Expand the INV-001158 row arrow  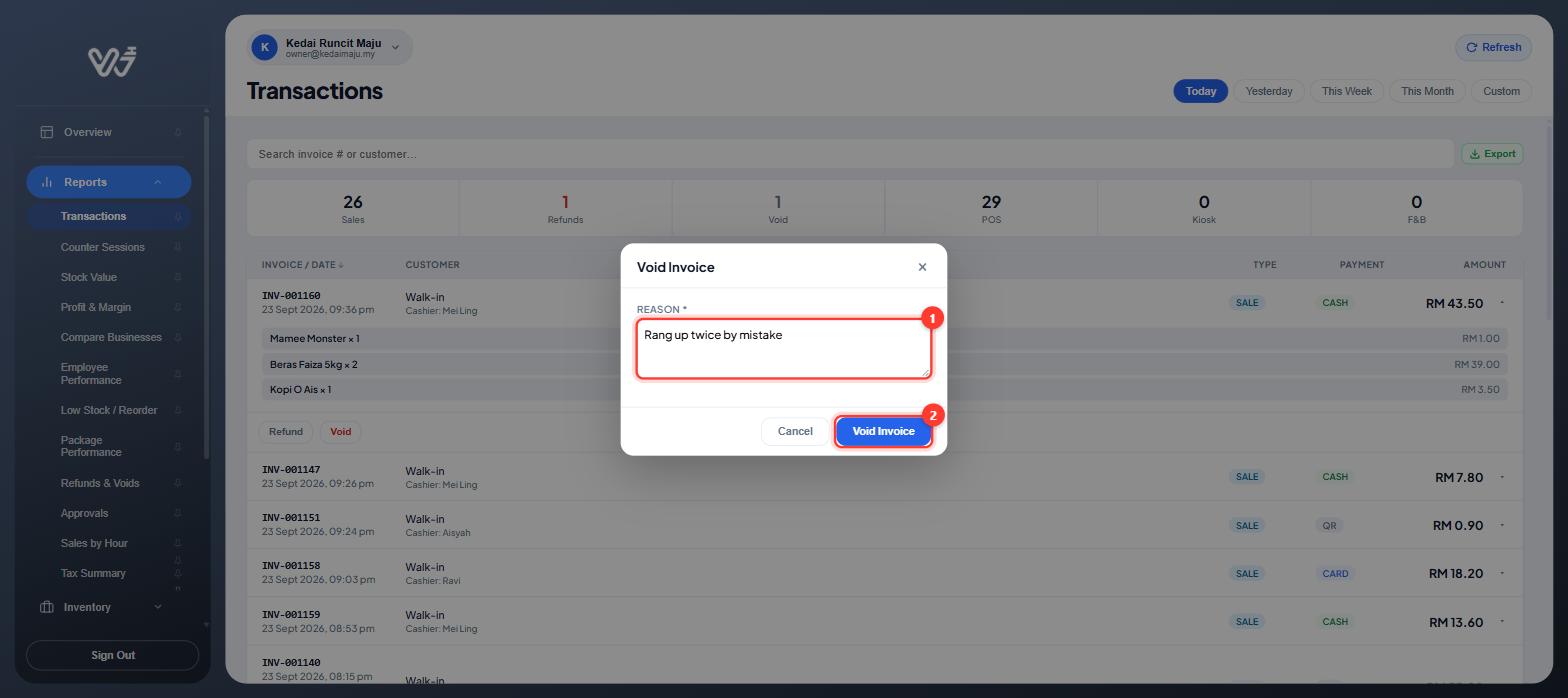(x=1502, y=573)
